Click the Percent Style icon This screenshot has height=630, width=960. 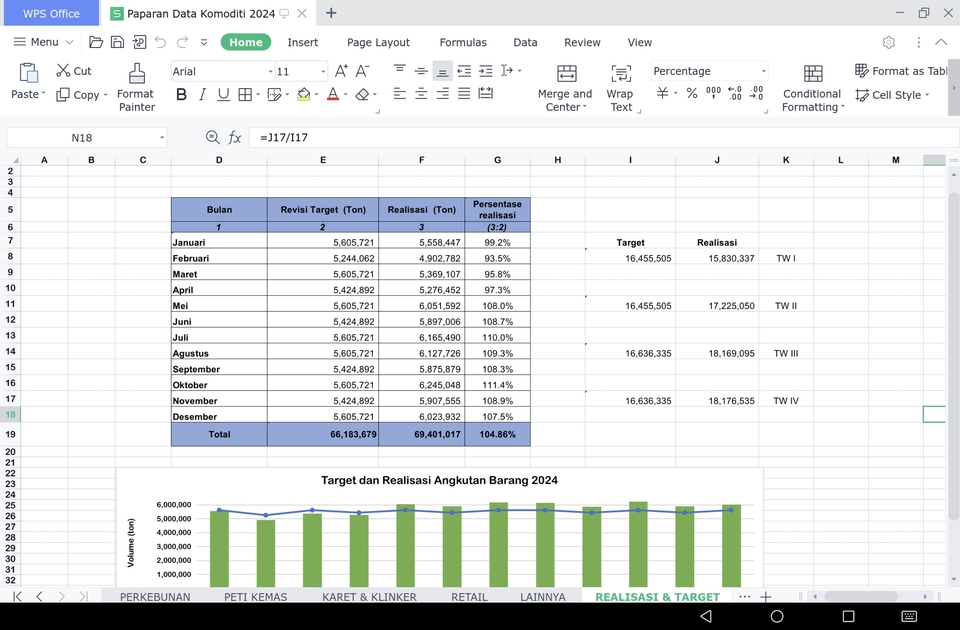[x=691, y=93]
